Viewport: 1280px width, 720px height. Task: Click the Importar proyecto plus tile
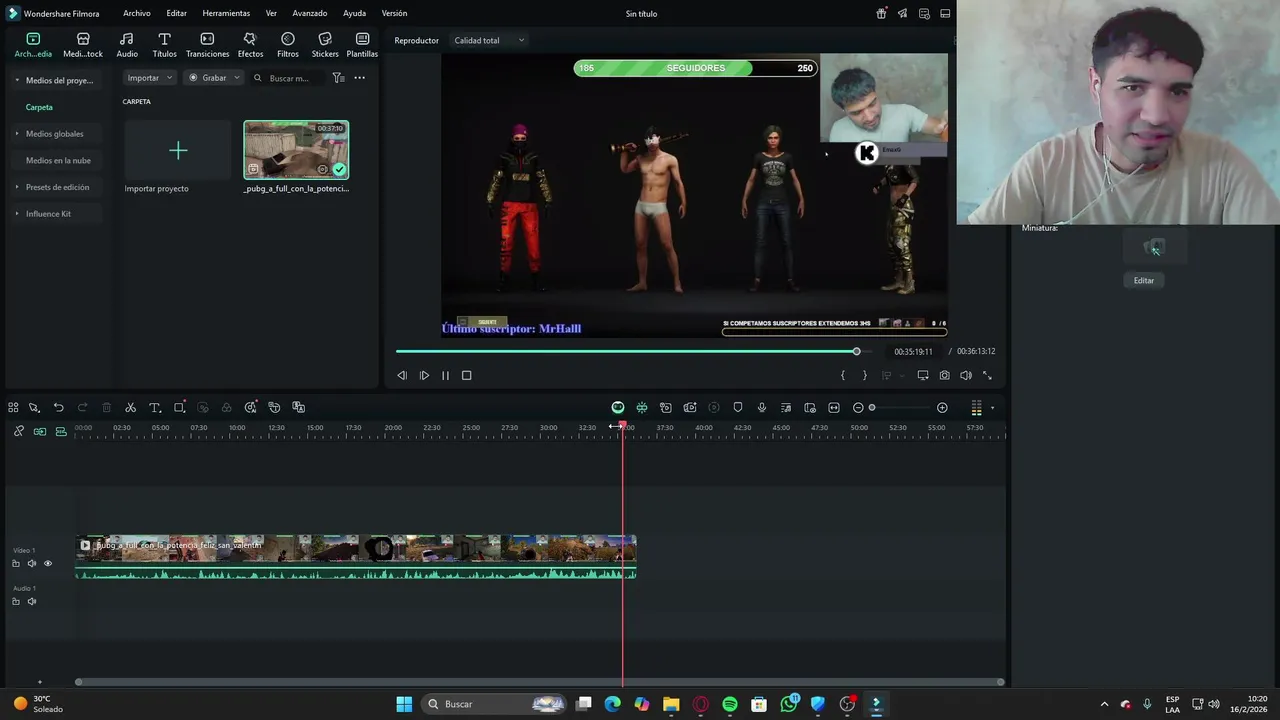pyautogui.click(x=178, y=150)
